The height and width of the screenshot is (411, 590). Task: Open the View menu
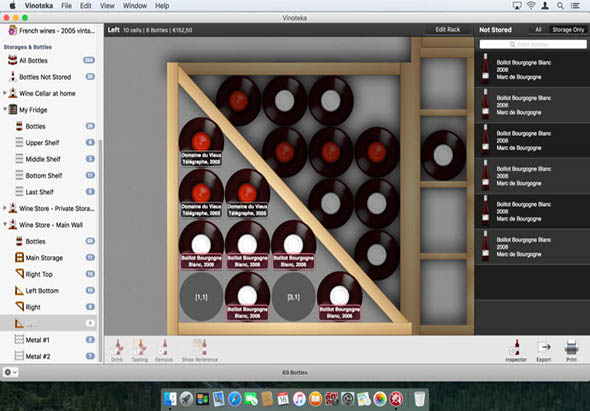click(107, 6)
